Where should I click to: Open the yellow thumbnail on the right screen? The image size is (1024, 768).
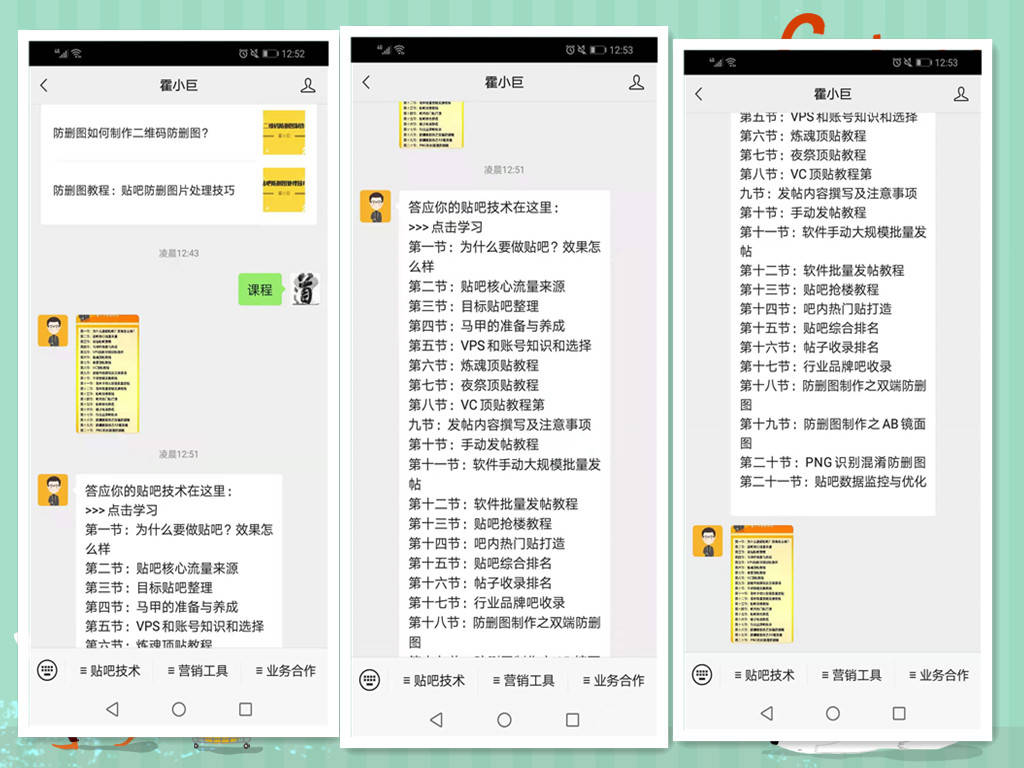click(x=763, y=585)
